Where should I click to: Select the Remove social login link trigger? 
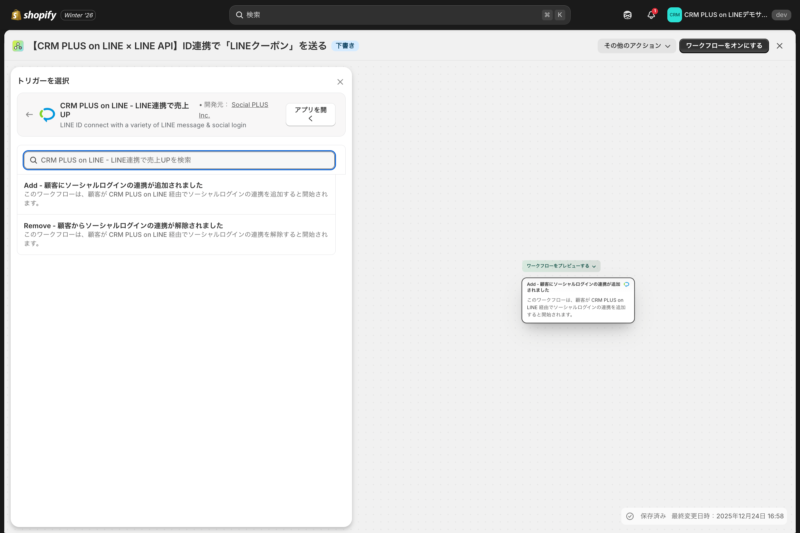click(x=176, y=234)
